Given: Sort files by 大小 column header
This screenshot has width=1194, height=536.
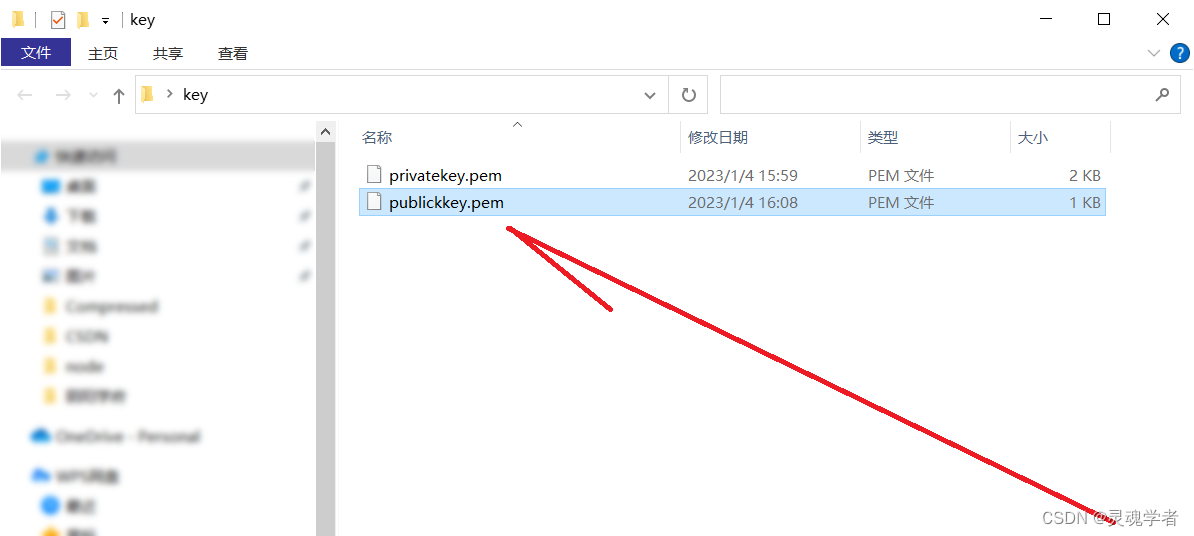Looking at the screenshot, I should point(1060,137).
